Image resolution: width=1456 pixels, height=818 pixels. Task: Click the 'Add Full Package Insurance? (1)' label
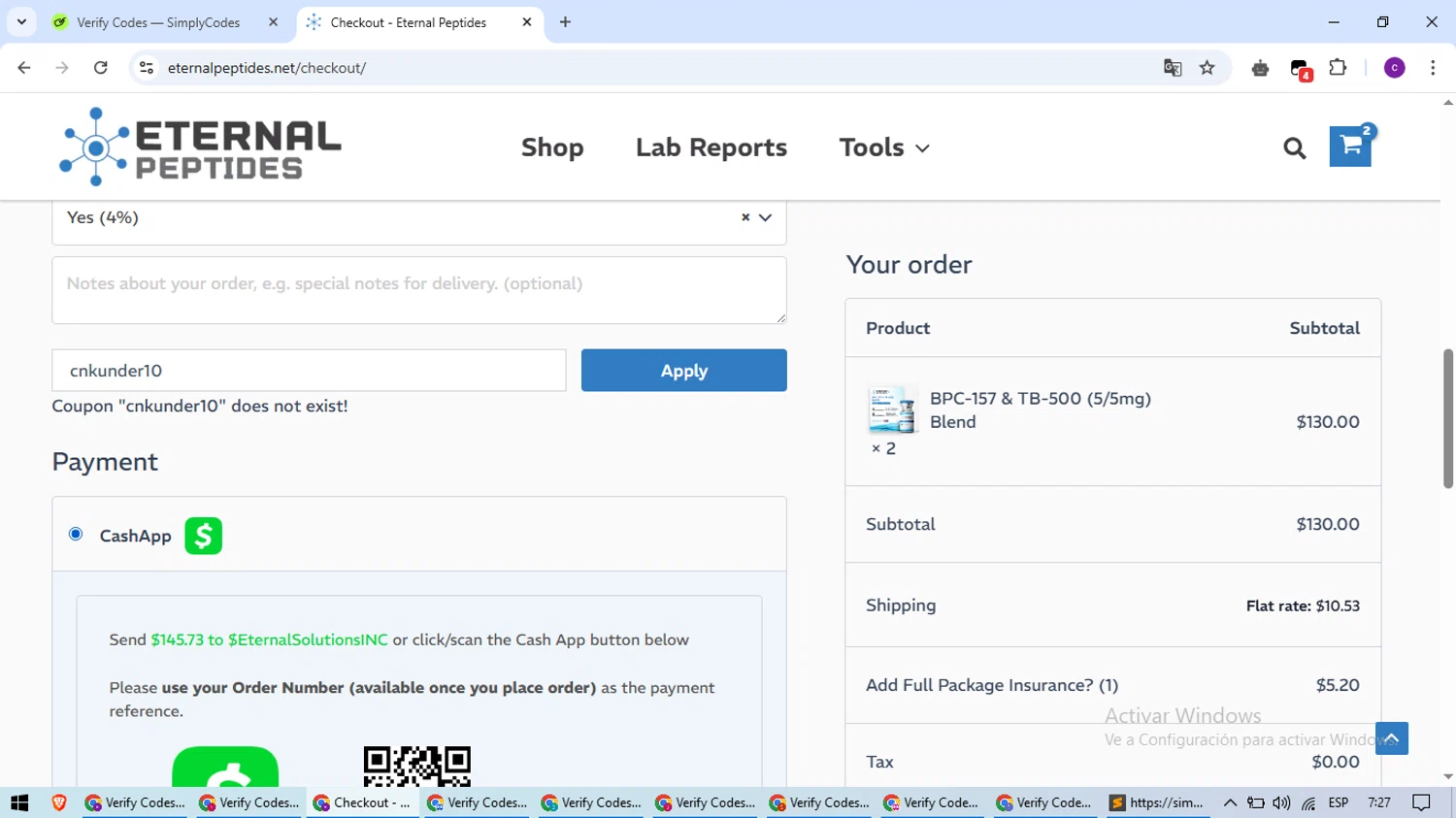click(x=992, y=685)
